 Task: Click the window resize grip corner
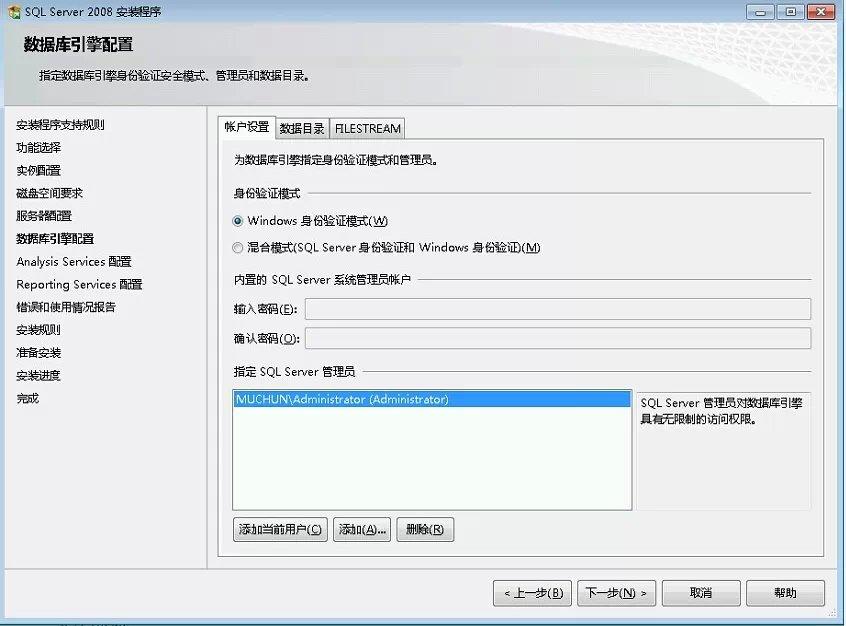pyautogui.click(x=830, y=613)
